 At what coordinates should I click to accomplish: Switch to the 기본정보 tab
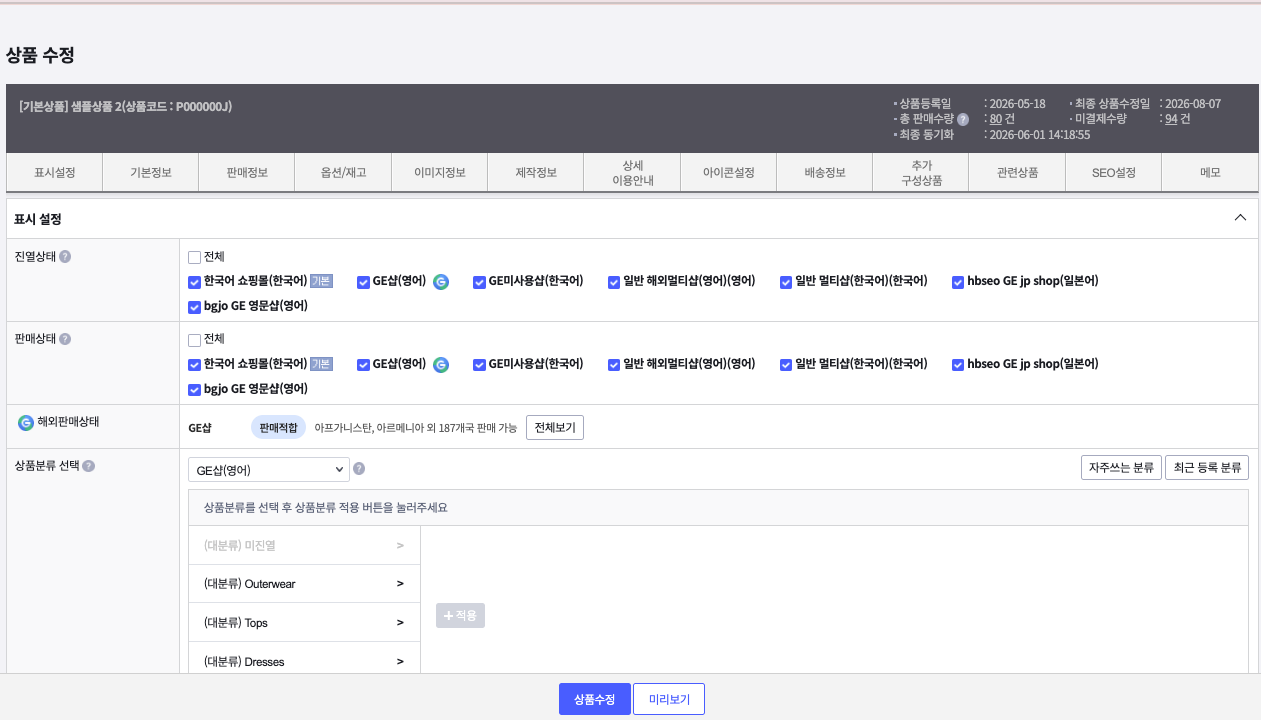pyautogui.click(x=151, y=172)
